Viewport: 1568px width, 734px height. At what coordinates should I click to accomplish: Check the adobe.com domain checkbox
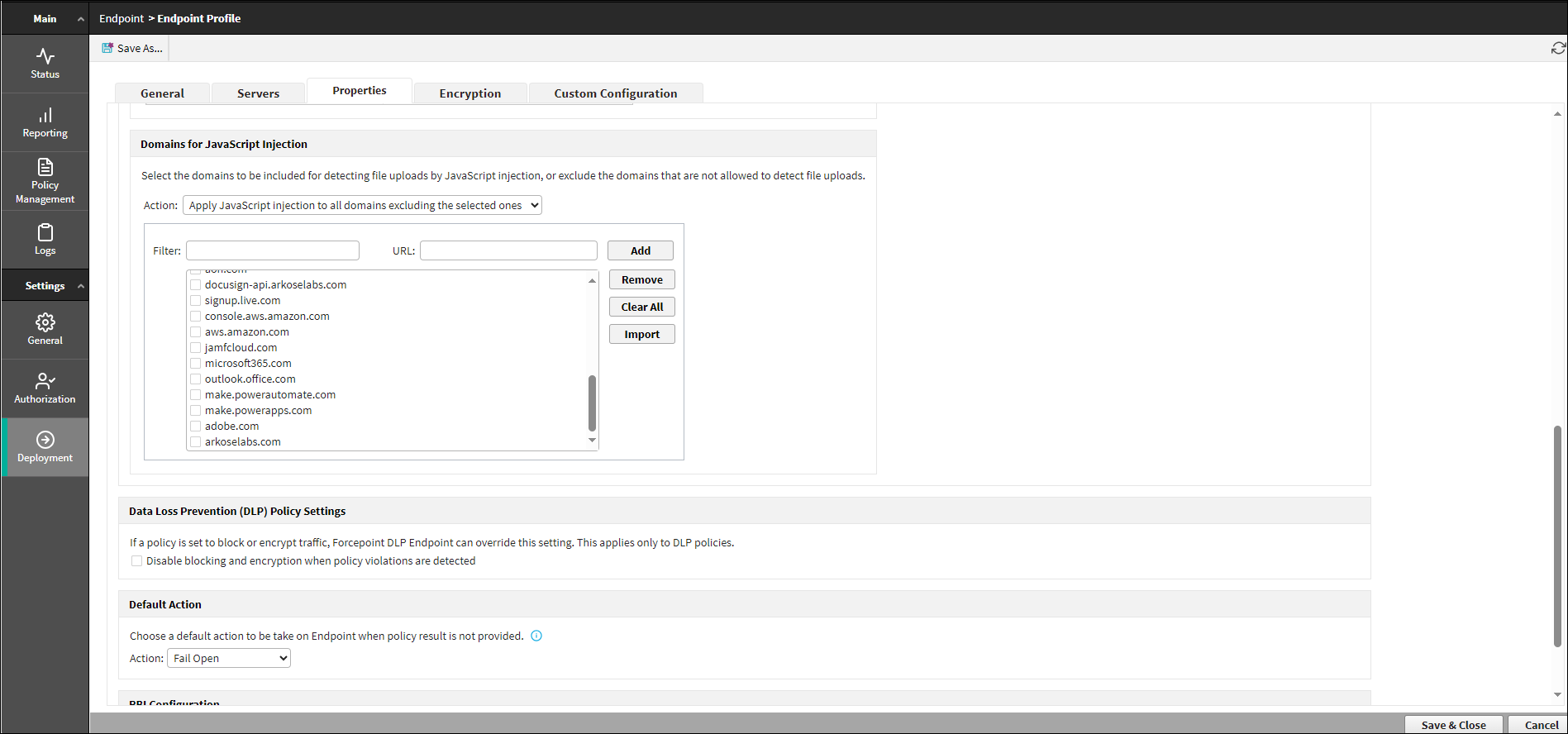[196, 427]
